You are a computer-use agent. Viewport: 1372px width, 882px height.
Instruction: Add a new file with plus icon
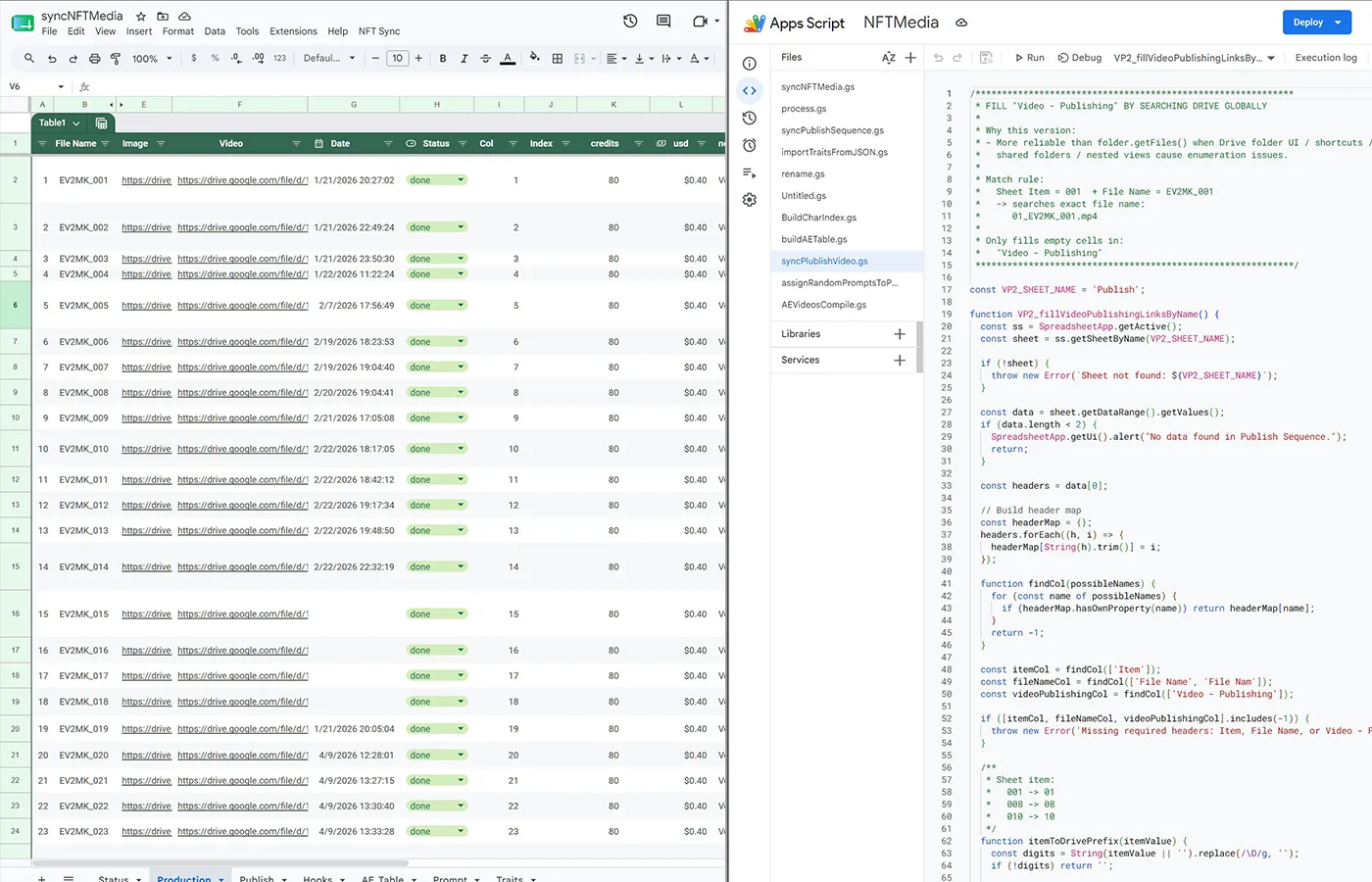910,58
